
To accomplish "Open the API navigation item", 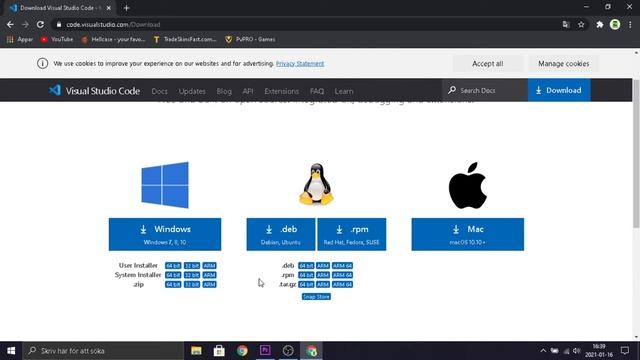I will pyautogui.click(x=248, y=91).
